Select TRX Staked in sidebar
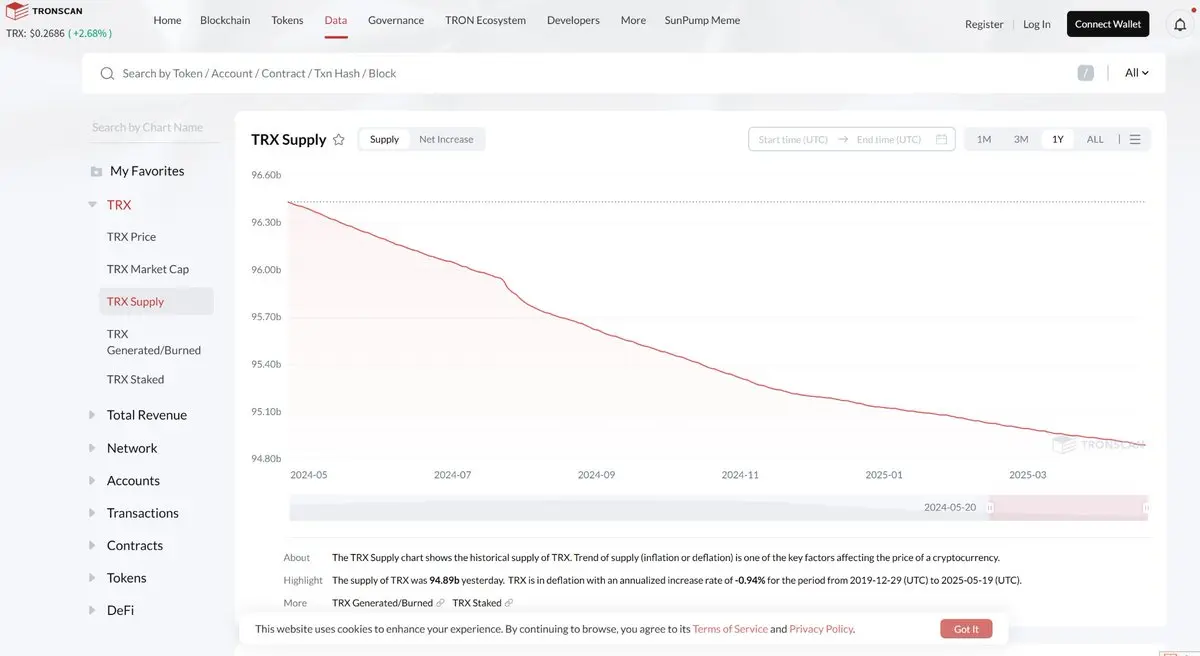The height and width of the screenshot is (656, 1200). (135, 379)
